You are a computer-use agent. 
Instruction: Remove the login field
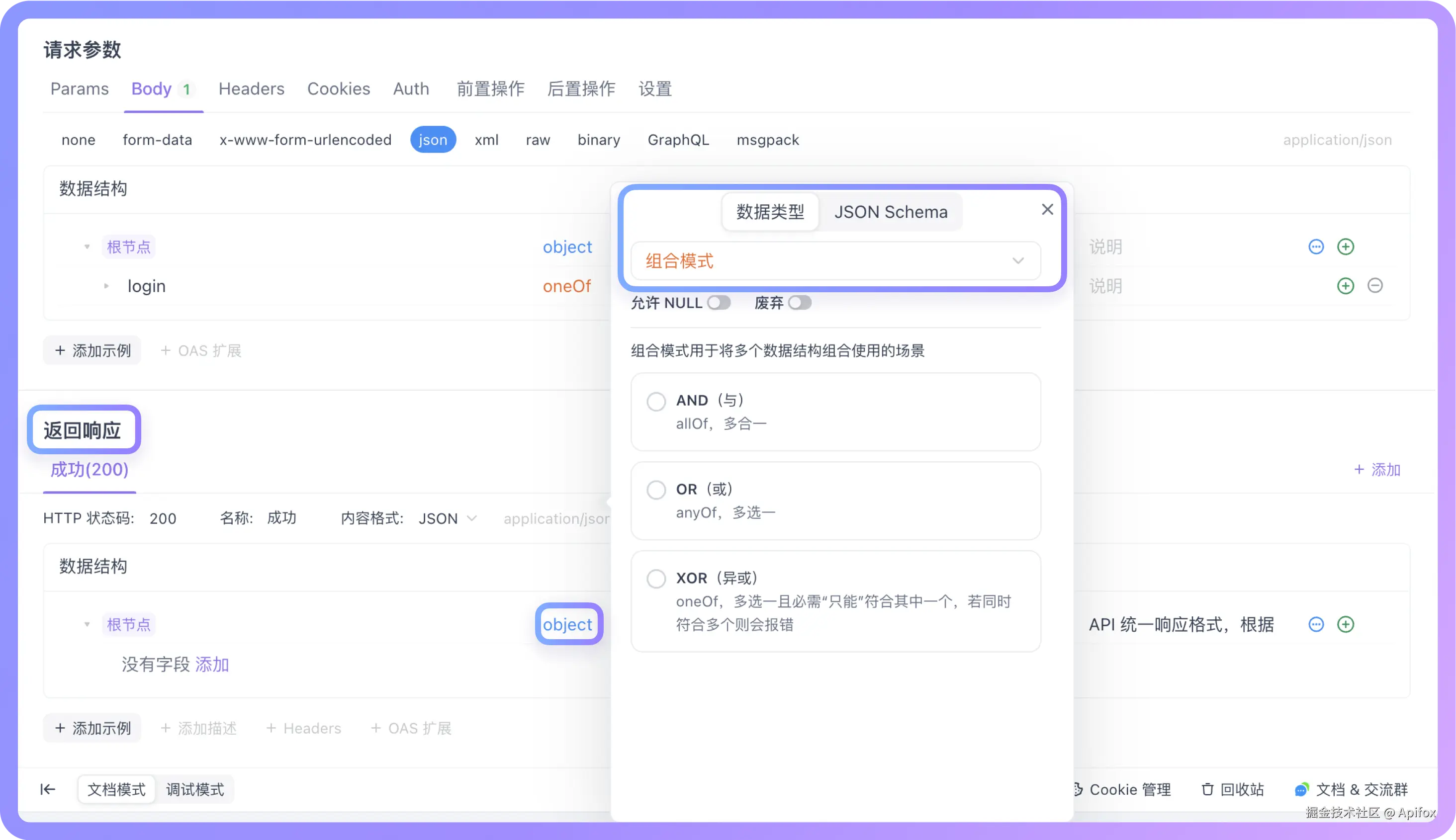pos(1374,286)
